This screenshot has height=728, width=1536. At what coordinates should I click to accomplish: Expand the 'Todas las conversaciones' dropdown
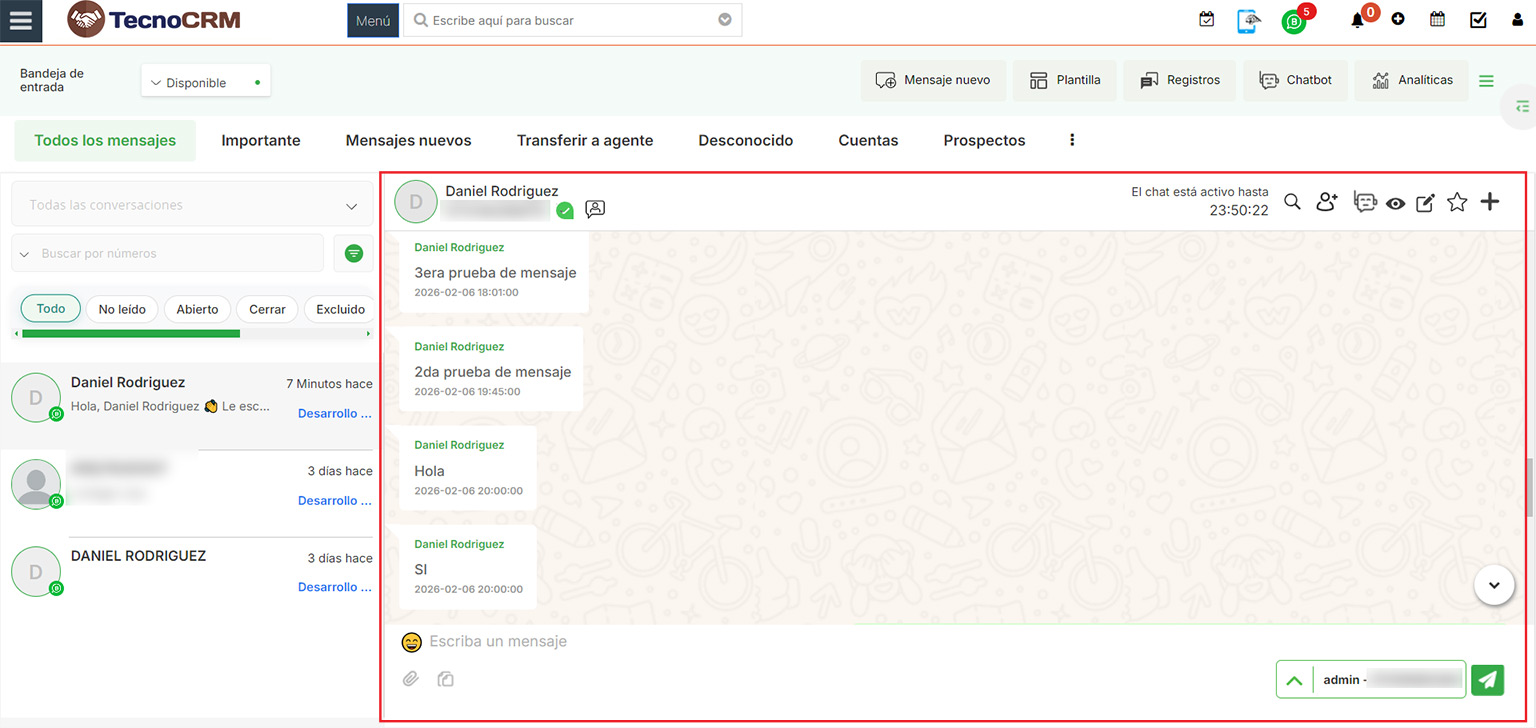pyautogui.click(x=191, y=205)
